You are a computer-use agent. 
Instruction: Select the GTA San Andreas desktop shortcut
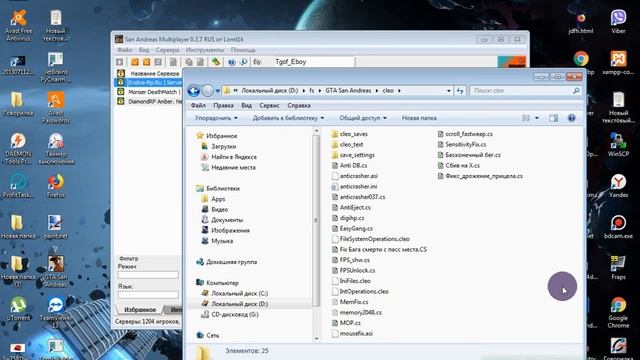[x=56, y=271]
